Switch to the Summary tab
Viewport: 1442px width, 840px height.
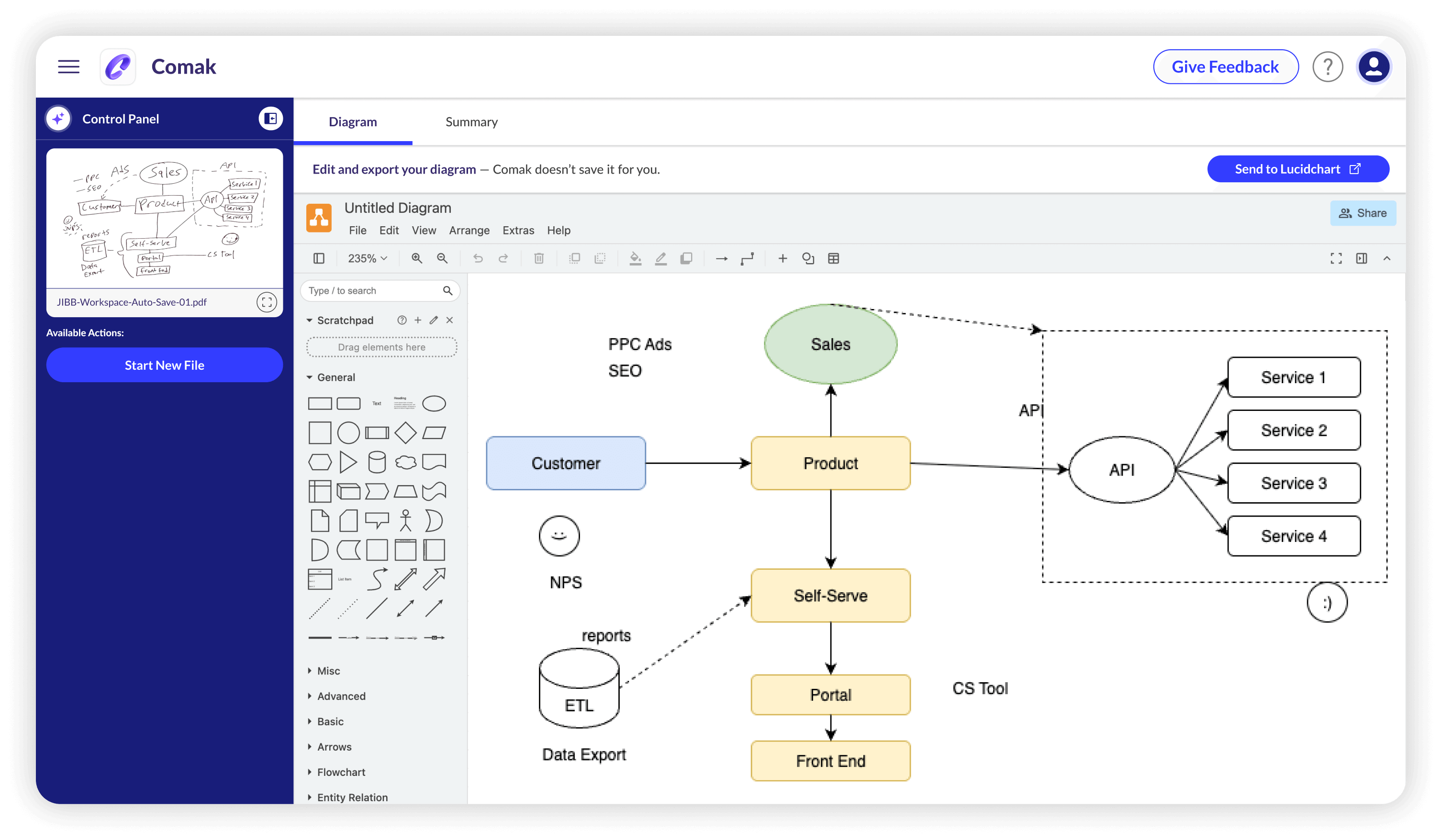point(471,122)
